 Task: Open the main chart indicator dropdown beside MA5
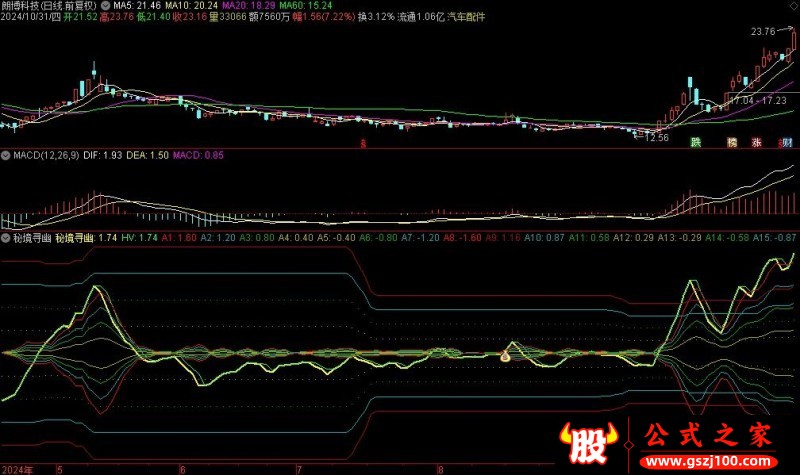tap(106, 6)
